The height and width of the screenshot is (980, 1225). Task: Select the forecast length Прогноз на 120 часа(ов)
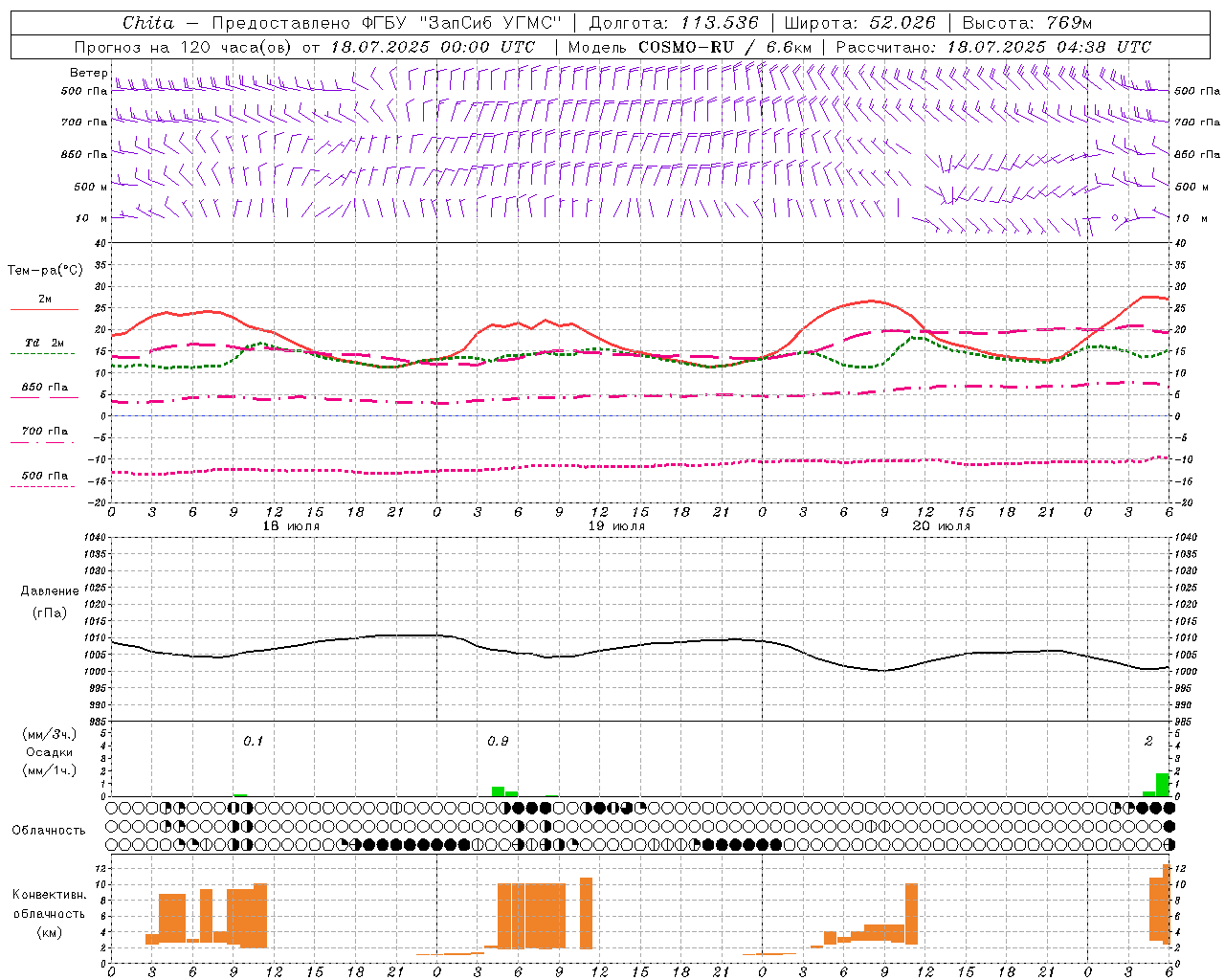click(184, 47)
